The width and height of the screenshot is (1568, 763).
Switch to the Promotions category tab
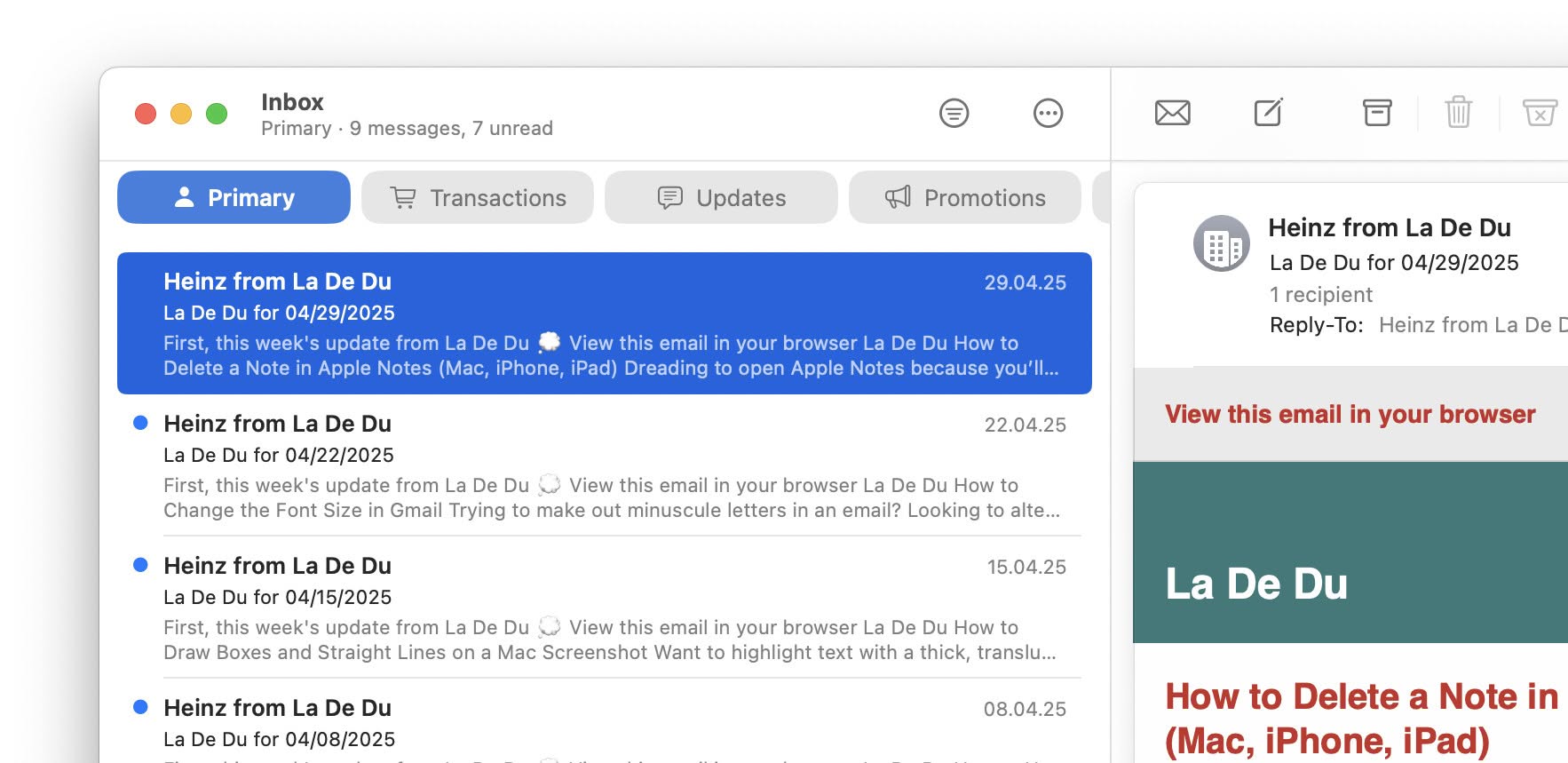pos(965,197)
